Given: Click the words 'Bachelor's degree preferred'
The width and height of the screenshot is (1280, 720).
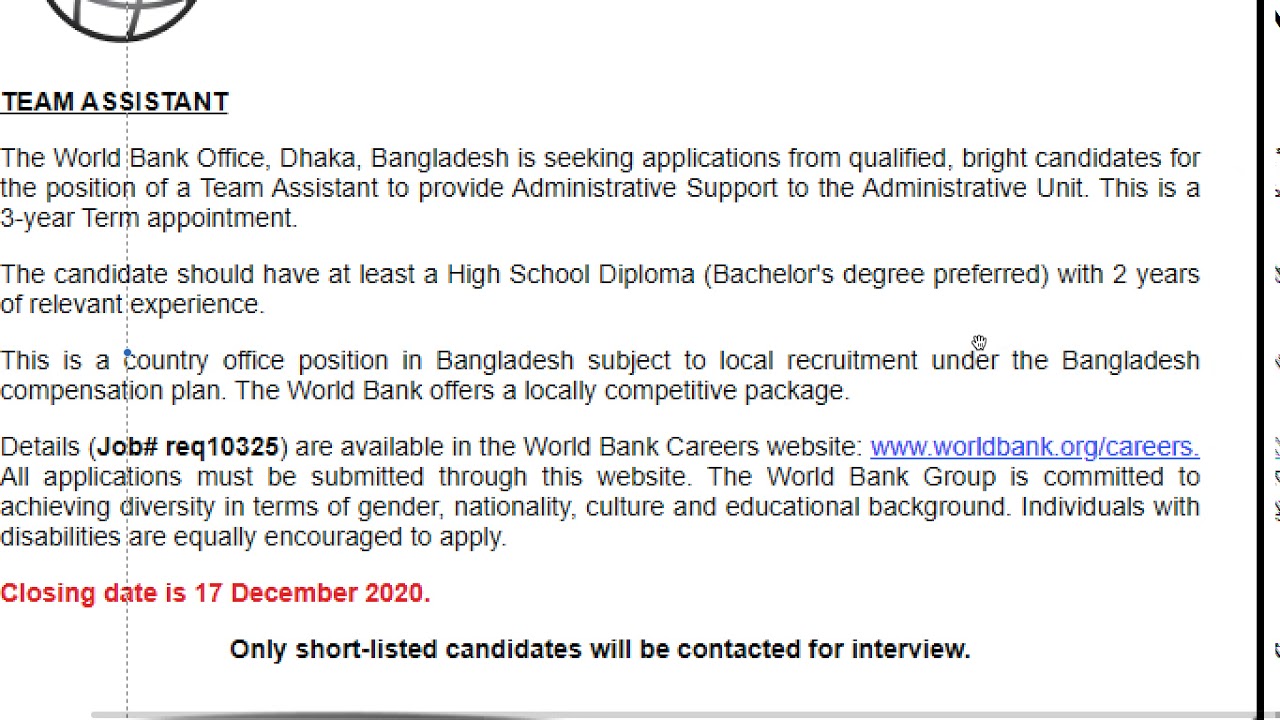Looking at the screenshot, I should point(876,274).
